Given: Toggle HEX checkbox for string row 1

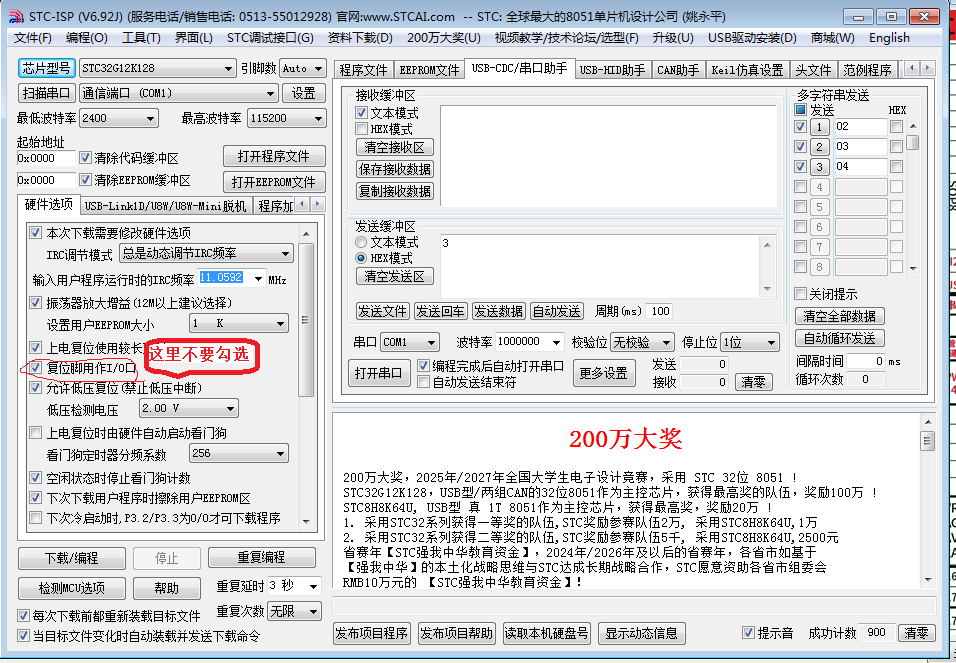Looking at the screenshot, I should [x=896, y=126].
